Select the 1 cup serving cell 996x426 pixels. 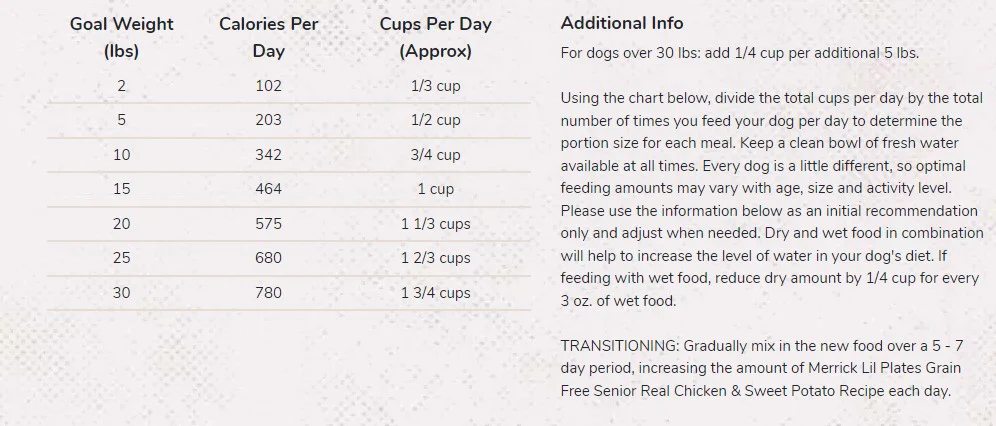(436, 189)
